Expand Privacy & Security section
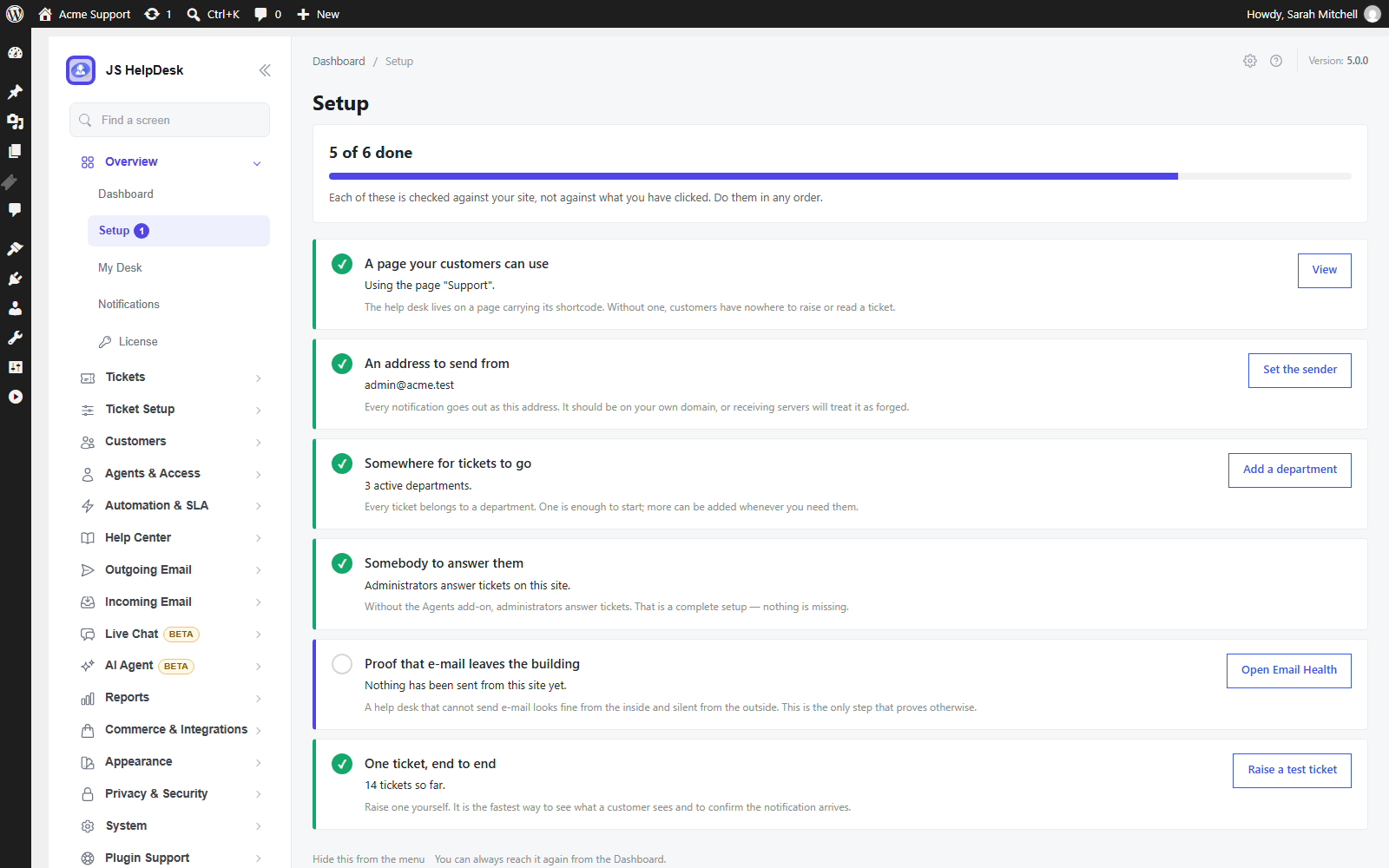The width and height of the screenshot is (1389, 868). (170, 794)
